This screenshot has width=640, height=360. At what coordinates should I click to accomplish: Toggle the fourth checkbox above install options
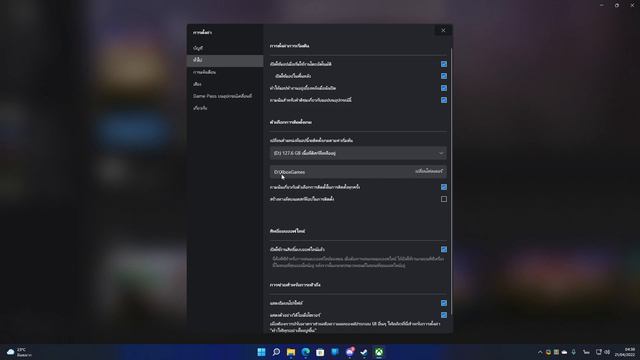444,100
